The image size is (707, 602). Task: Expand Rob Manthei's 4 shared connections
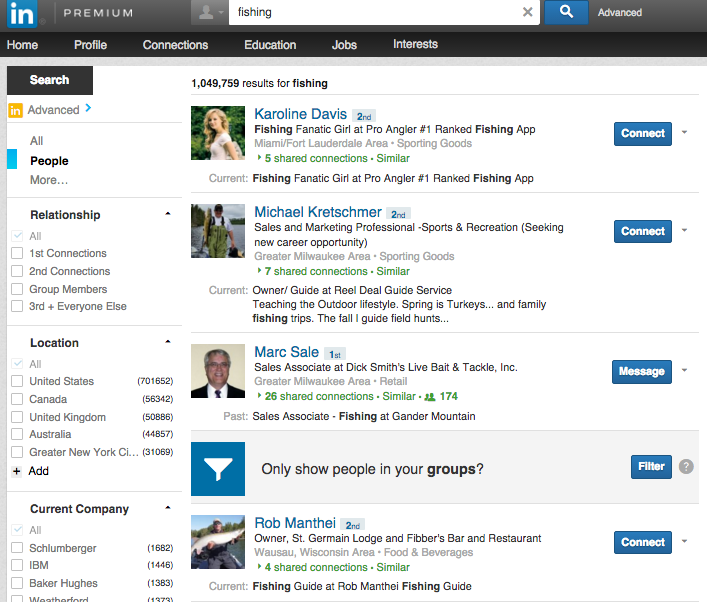point(259,566)
